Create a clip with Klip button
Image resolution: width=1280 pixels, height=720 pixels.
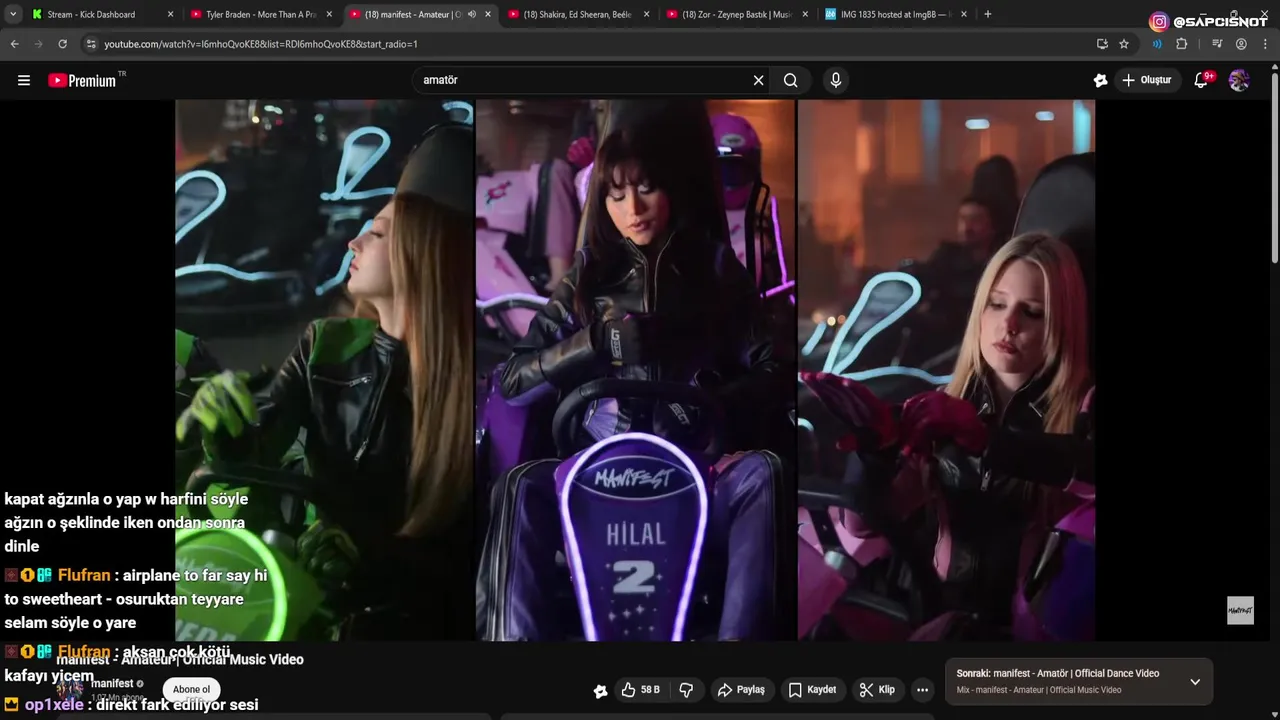[877, 690]
